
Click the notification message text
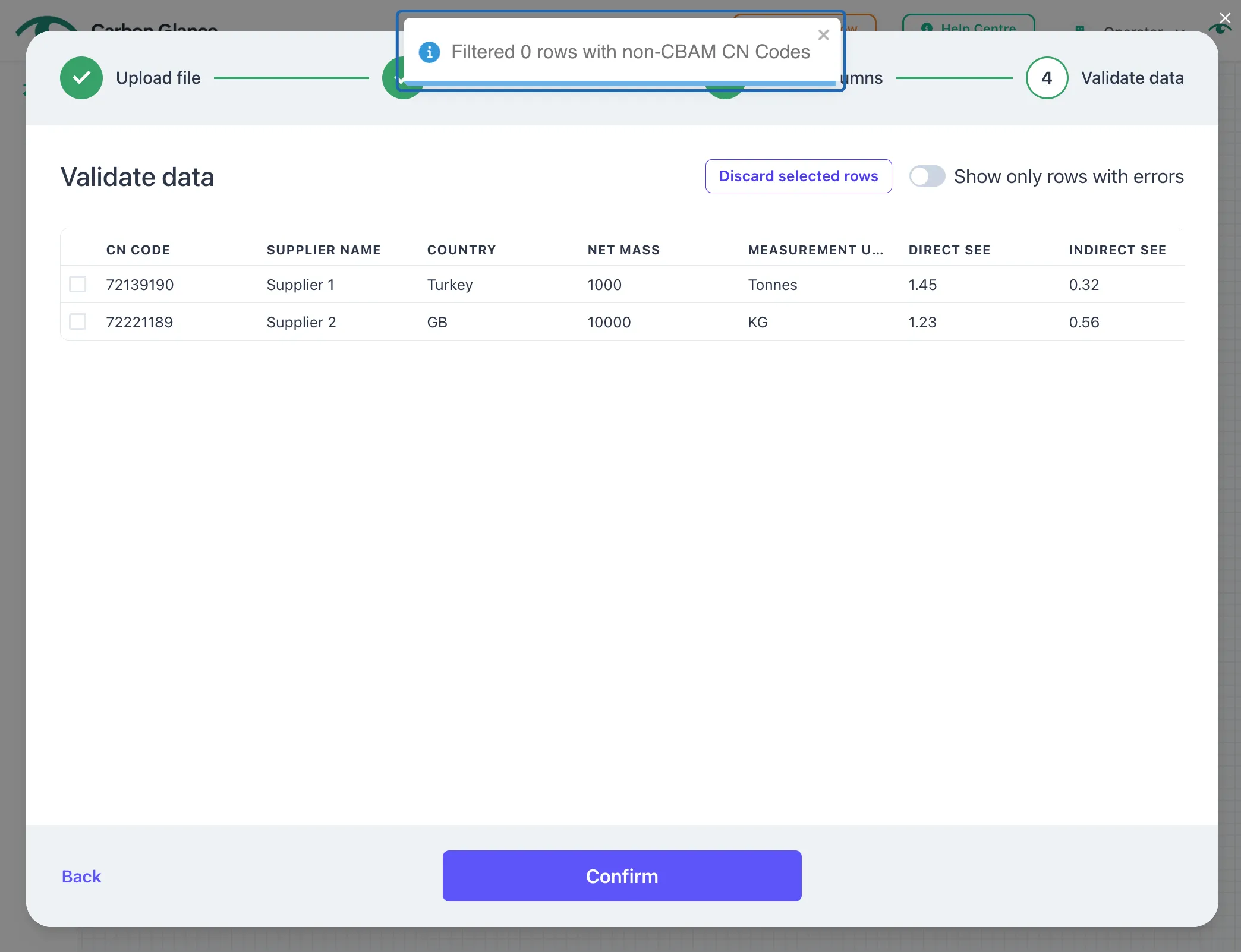coord(631,52)
